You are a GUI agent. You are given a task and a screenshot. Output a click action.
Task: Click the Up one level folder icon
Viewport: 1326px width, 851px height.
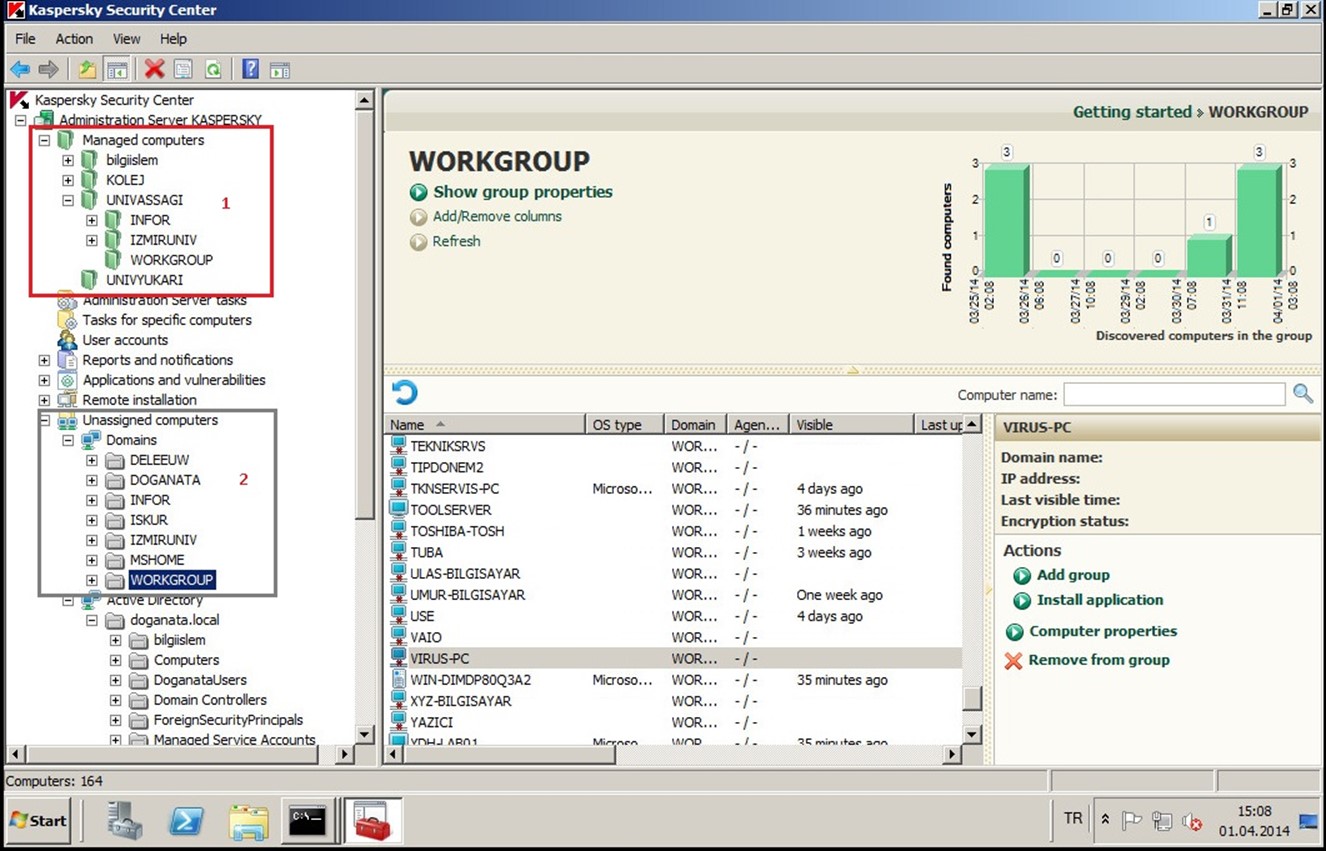coord(88,69)
